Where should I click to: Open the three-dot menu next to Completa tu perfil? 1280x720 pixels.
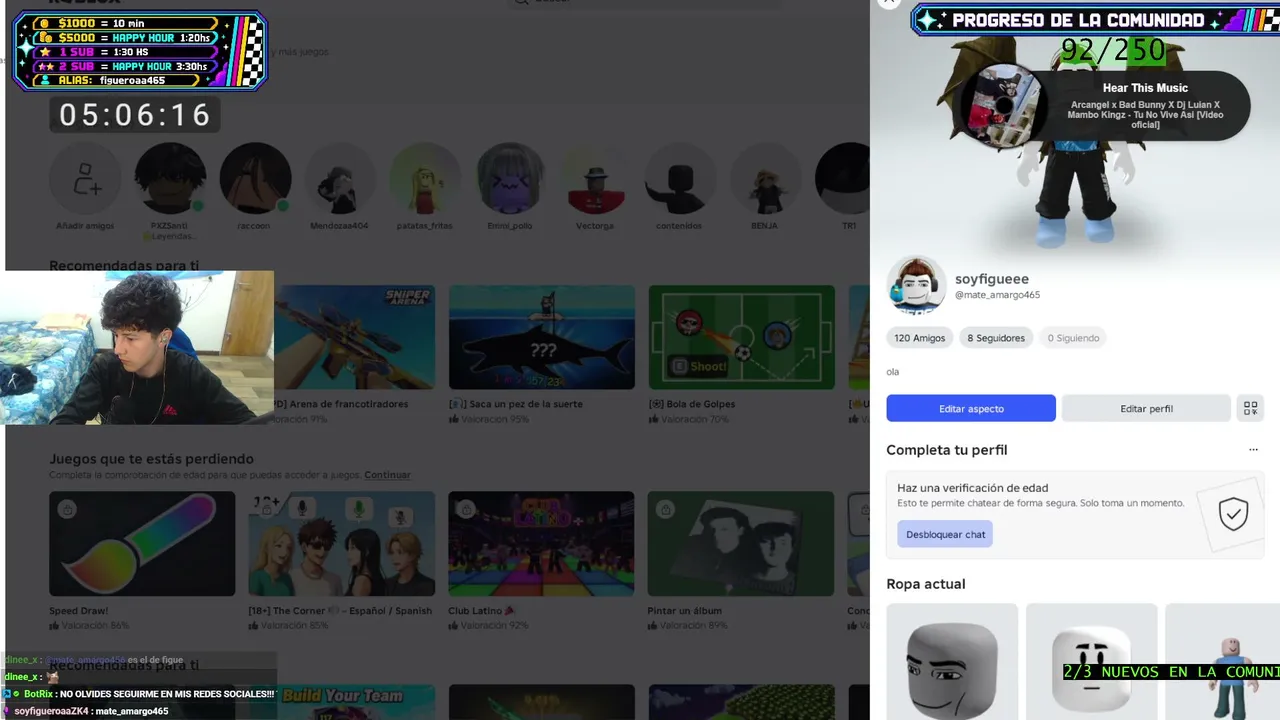tap(1253, 450)
